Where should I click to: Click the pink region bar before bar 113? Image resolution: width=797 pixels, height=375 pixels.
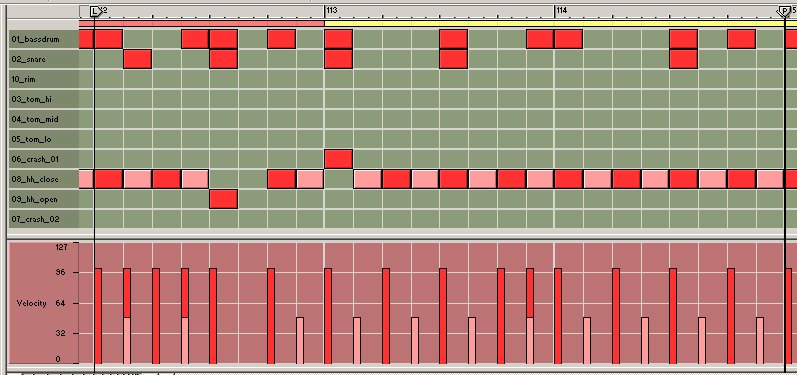202,23
